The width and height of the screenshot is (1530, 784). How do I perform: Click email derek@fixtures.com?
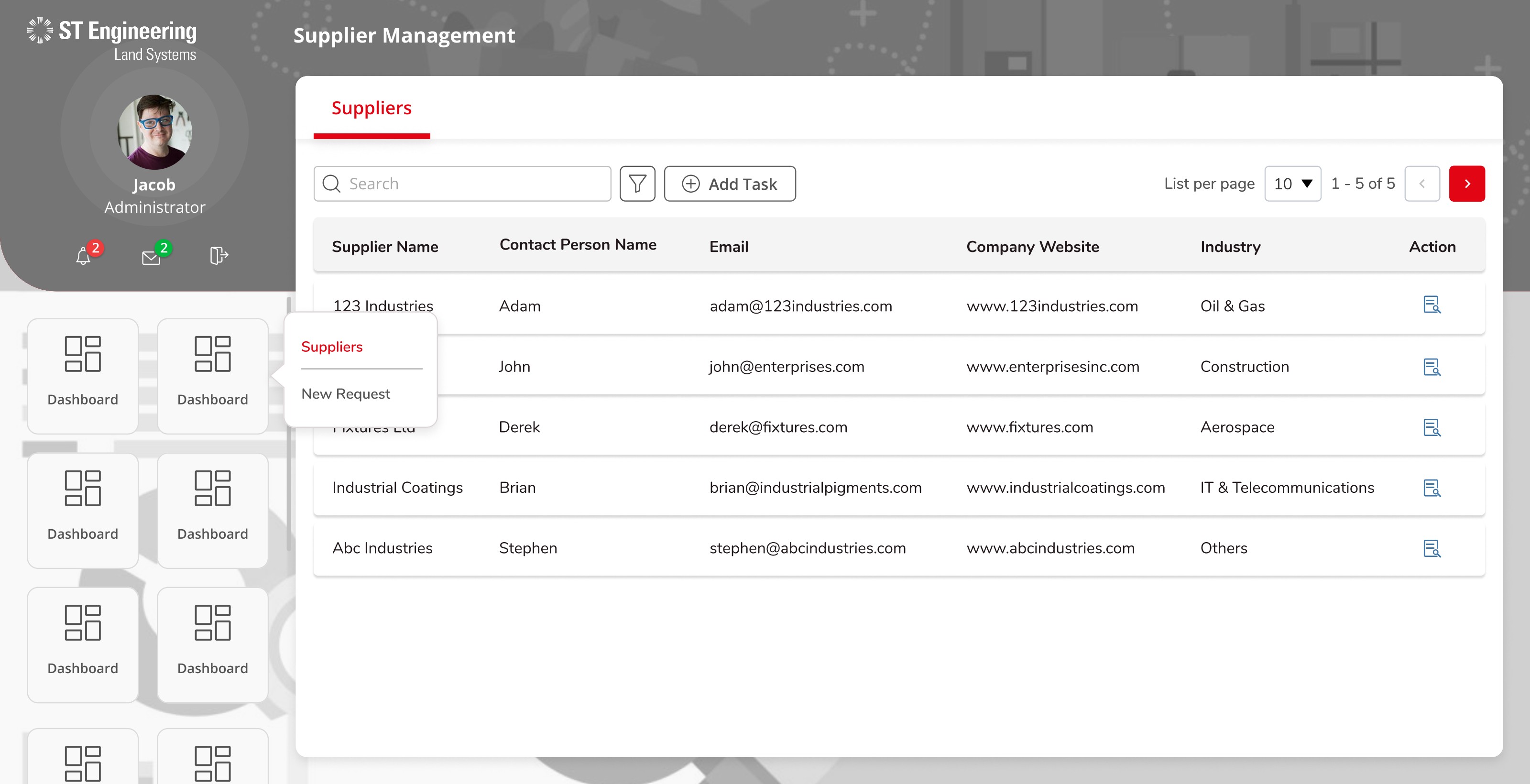(x=778, y=427)
